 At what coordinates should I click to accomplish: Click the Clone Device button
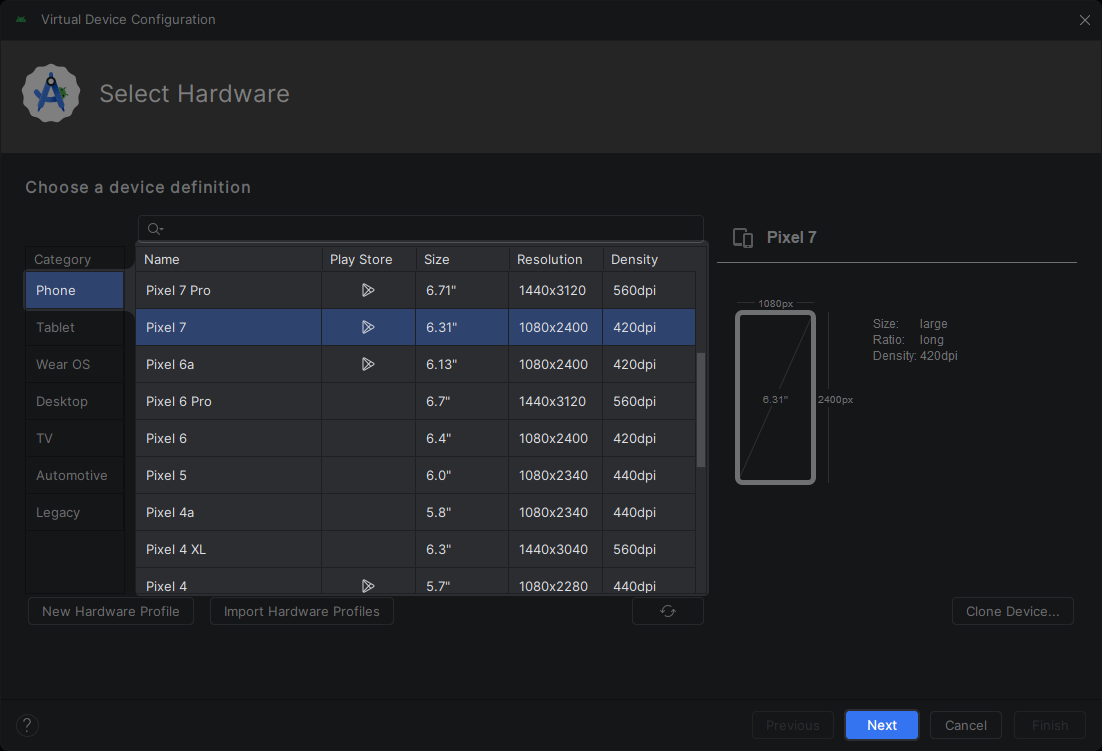point(1012,611)
